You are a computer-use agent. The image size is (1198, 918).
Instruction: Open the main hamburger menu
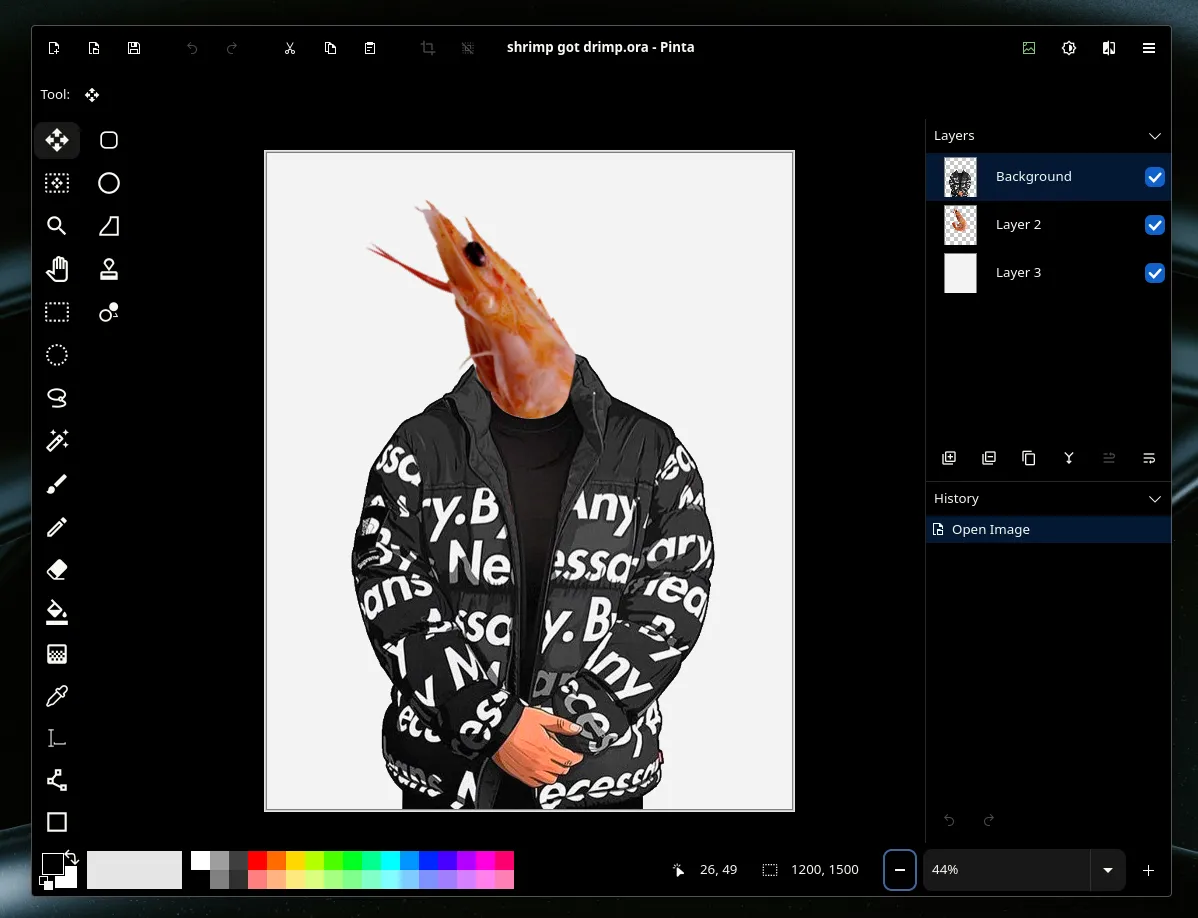point(1149,48)
